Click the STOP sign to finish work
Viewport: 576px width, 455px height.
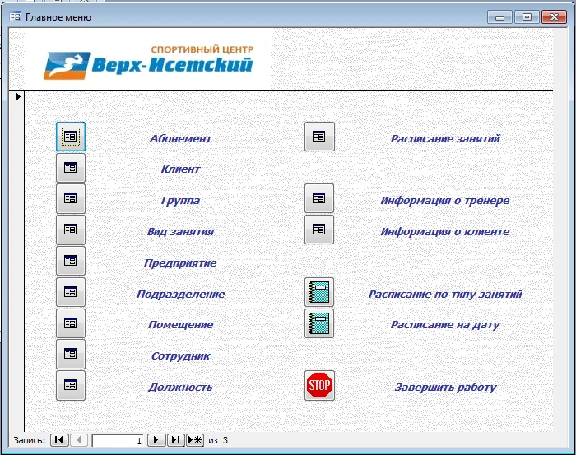pos(319,385)
